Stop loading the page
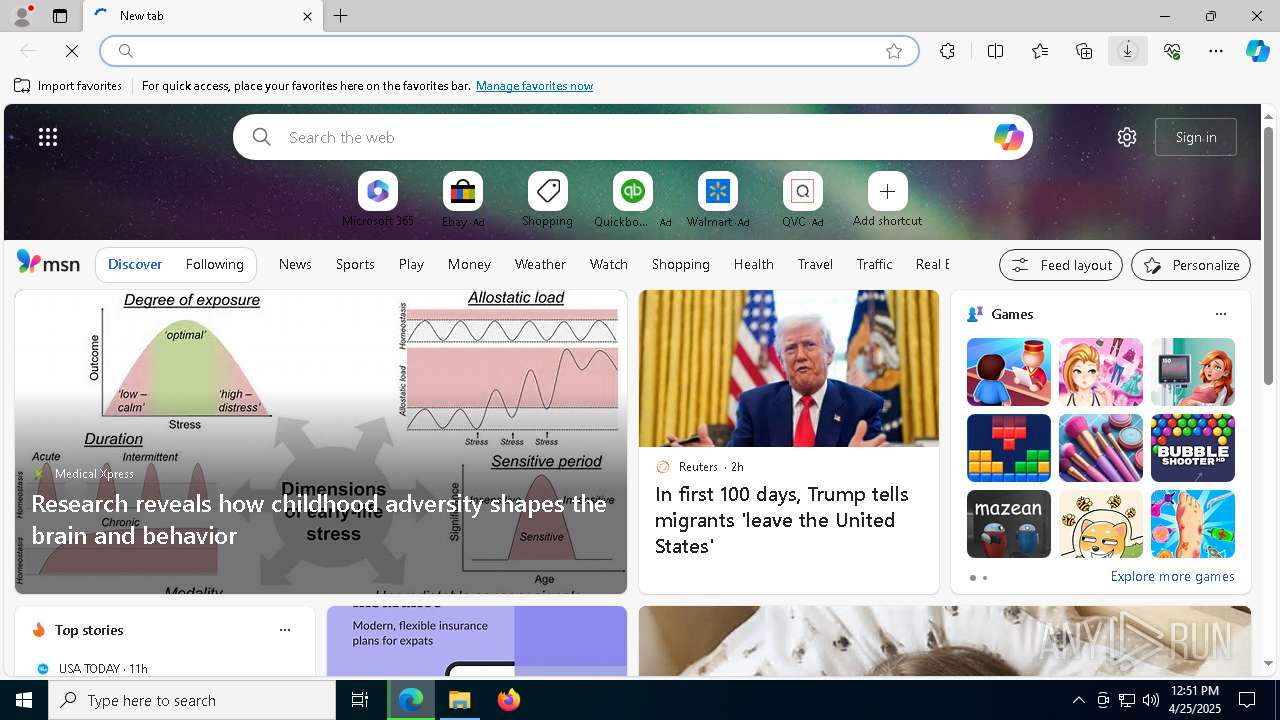This screenshot has width=1280, height=720. coord(72,51)
